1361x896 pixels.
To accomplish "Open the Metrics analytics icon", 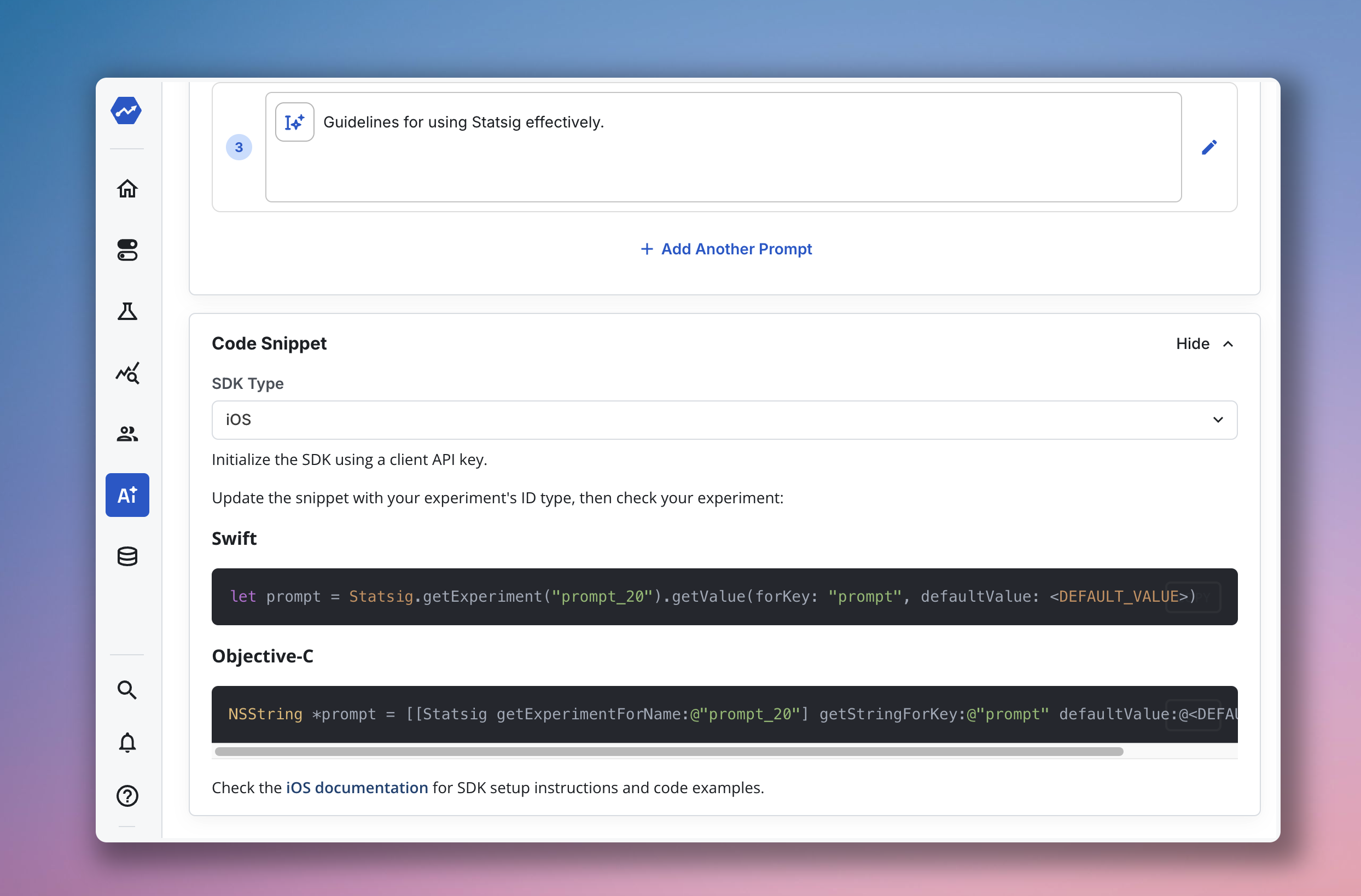I will (x=127, y=373).
